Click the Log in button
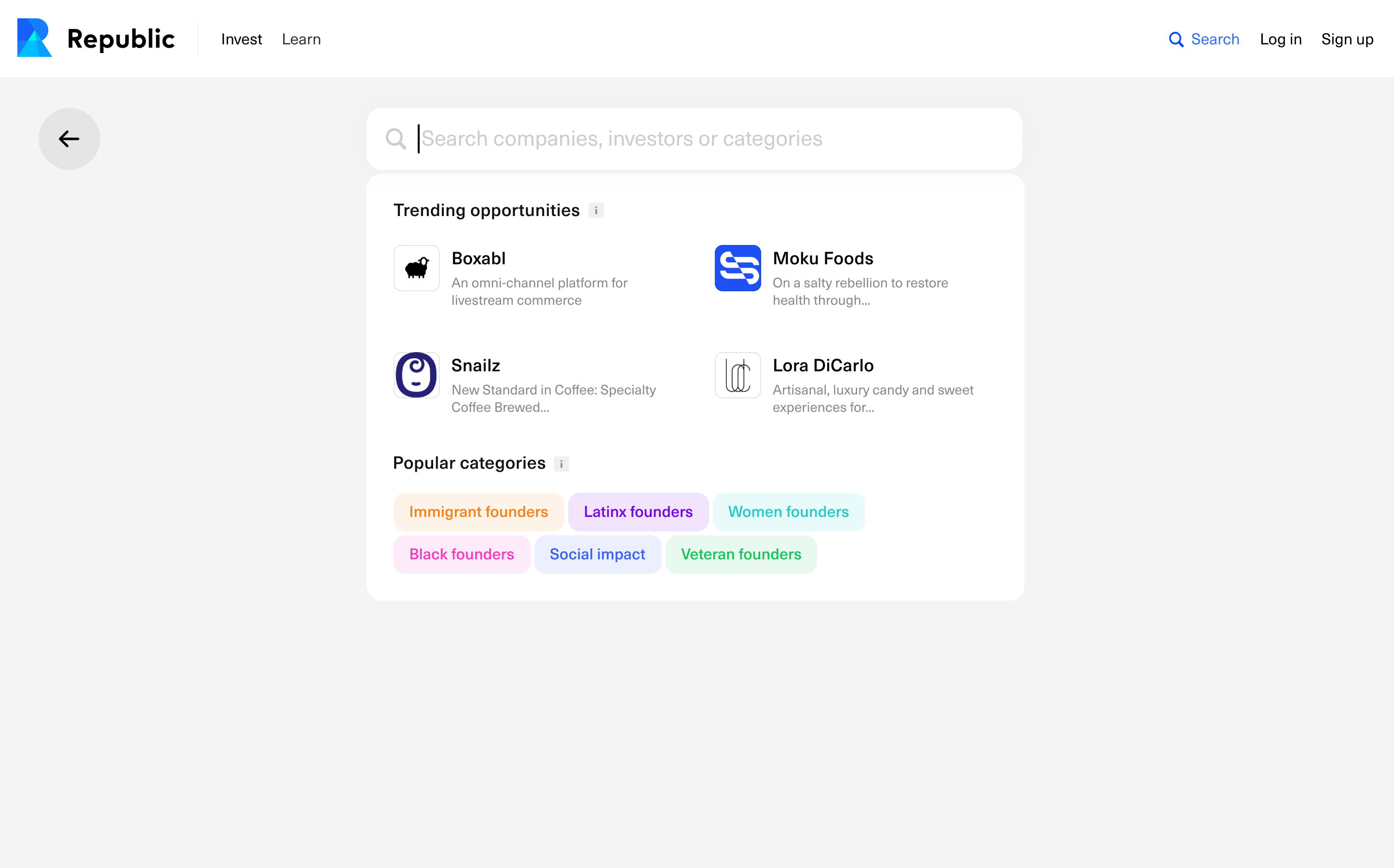1394x868 pixels. point(1281,39)
